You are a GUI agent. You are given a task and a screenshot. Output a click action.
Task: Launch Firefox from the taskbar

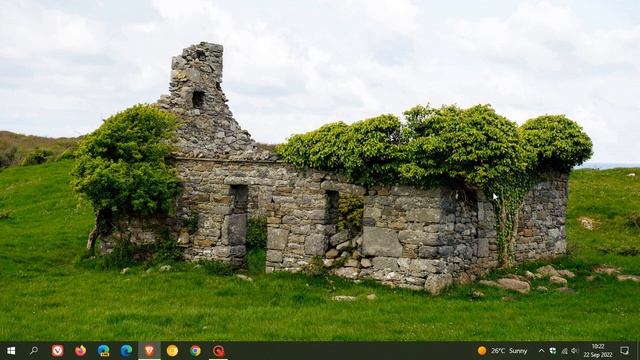pos(80,351)
